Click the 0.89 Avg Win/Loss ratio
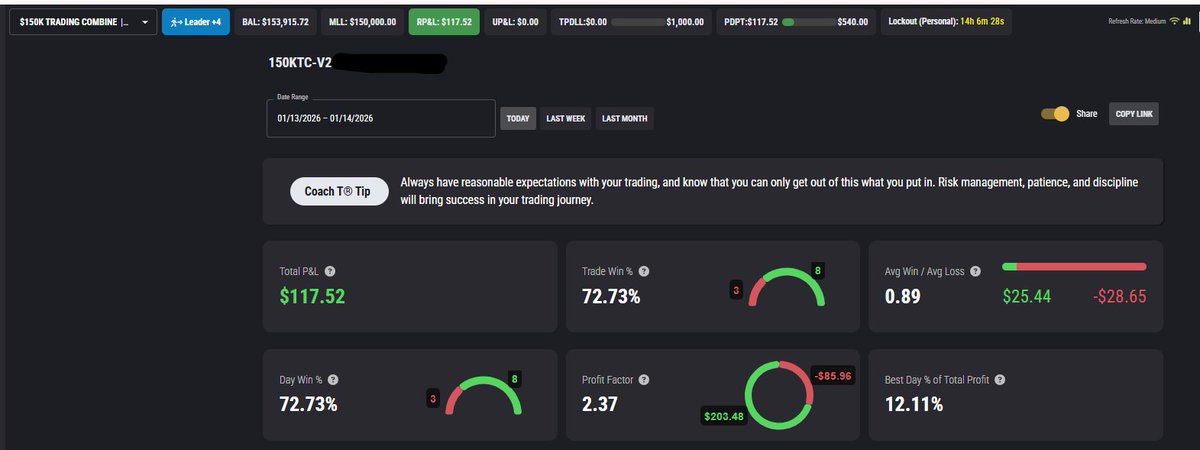The image size is (1200, 450). pyautogui.click(x=903, y=297)
